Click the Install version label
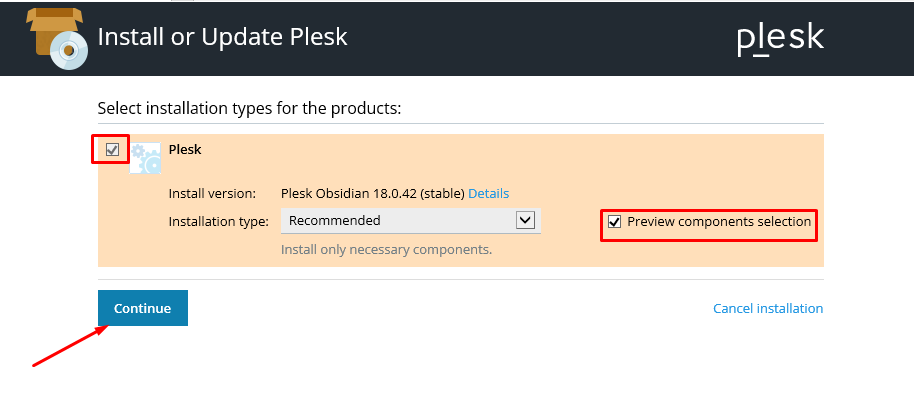 click(x=212, y=193)
